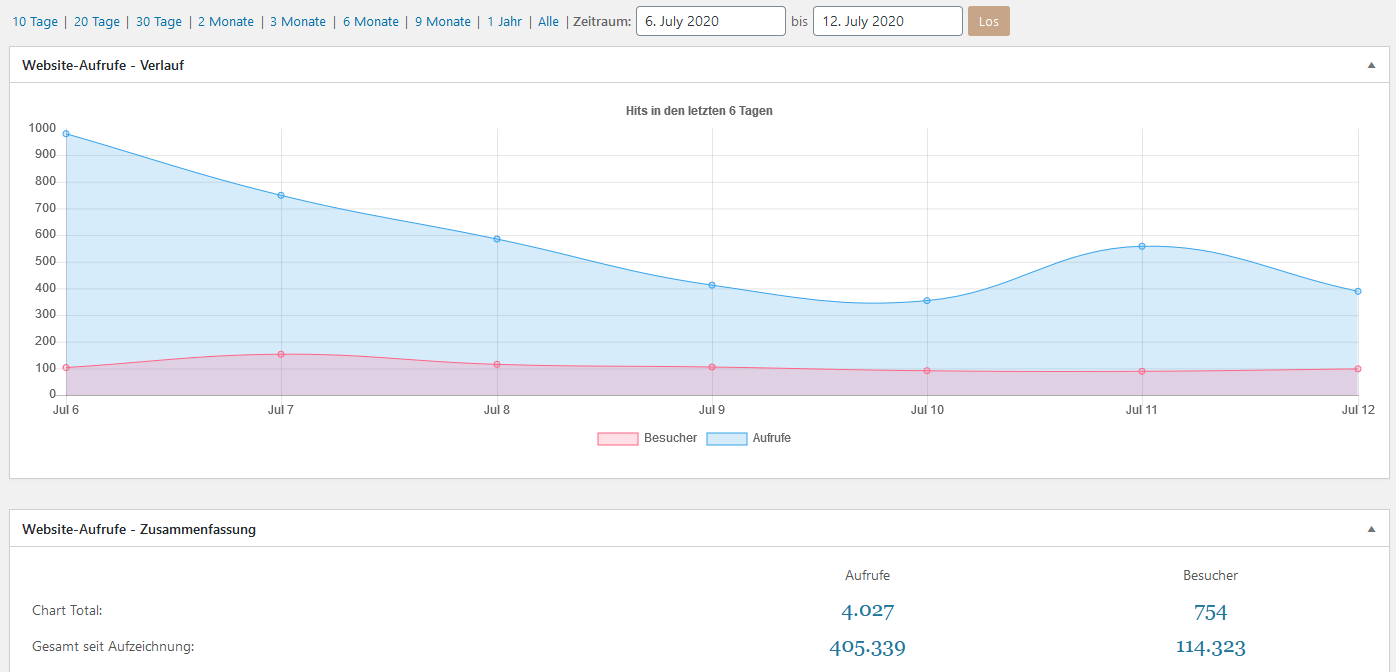Viewport: 1396px width, 672px height.
Task: Click the '1000' y-axis label
Action: point(43,128)
